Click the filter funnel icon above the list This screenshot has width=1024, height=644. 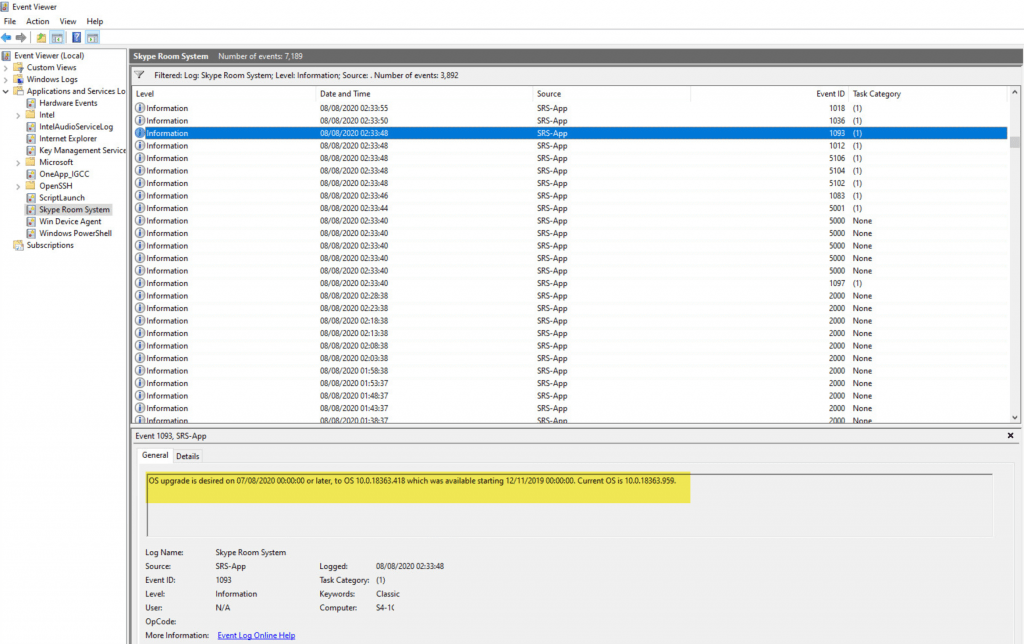[x=139, y=75]
